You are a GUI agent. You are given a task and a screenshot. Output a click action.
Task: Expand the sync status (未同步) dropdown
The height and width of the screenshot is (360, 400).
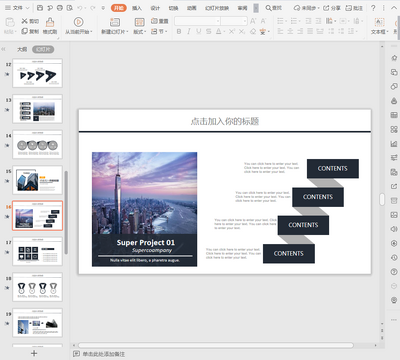tap(319, 8)
